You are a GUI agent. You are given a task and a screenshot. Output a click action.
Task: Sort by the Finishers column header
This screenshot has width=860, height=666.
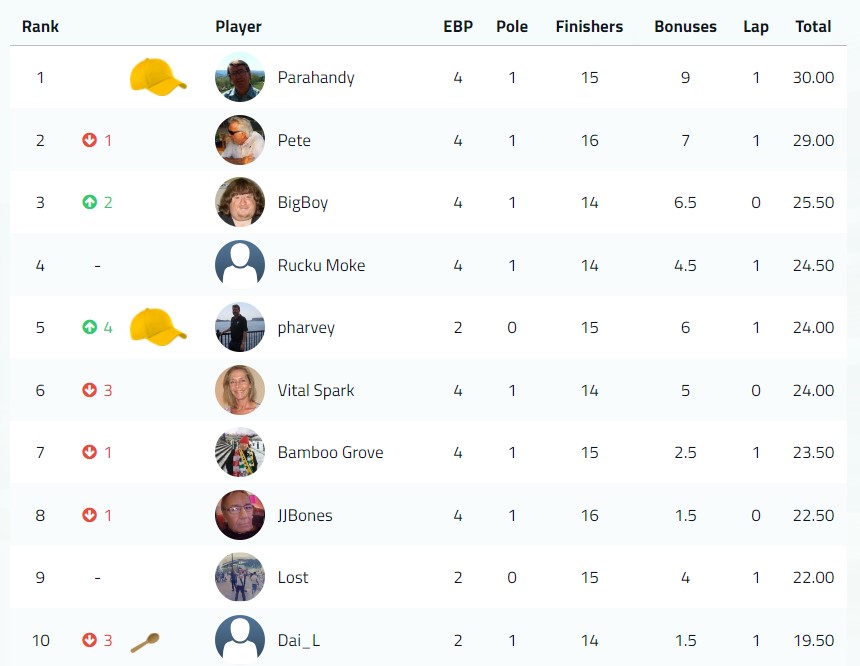(589, 26)
